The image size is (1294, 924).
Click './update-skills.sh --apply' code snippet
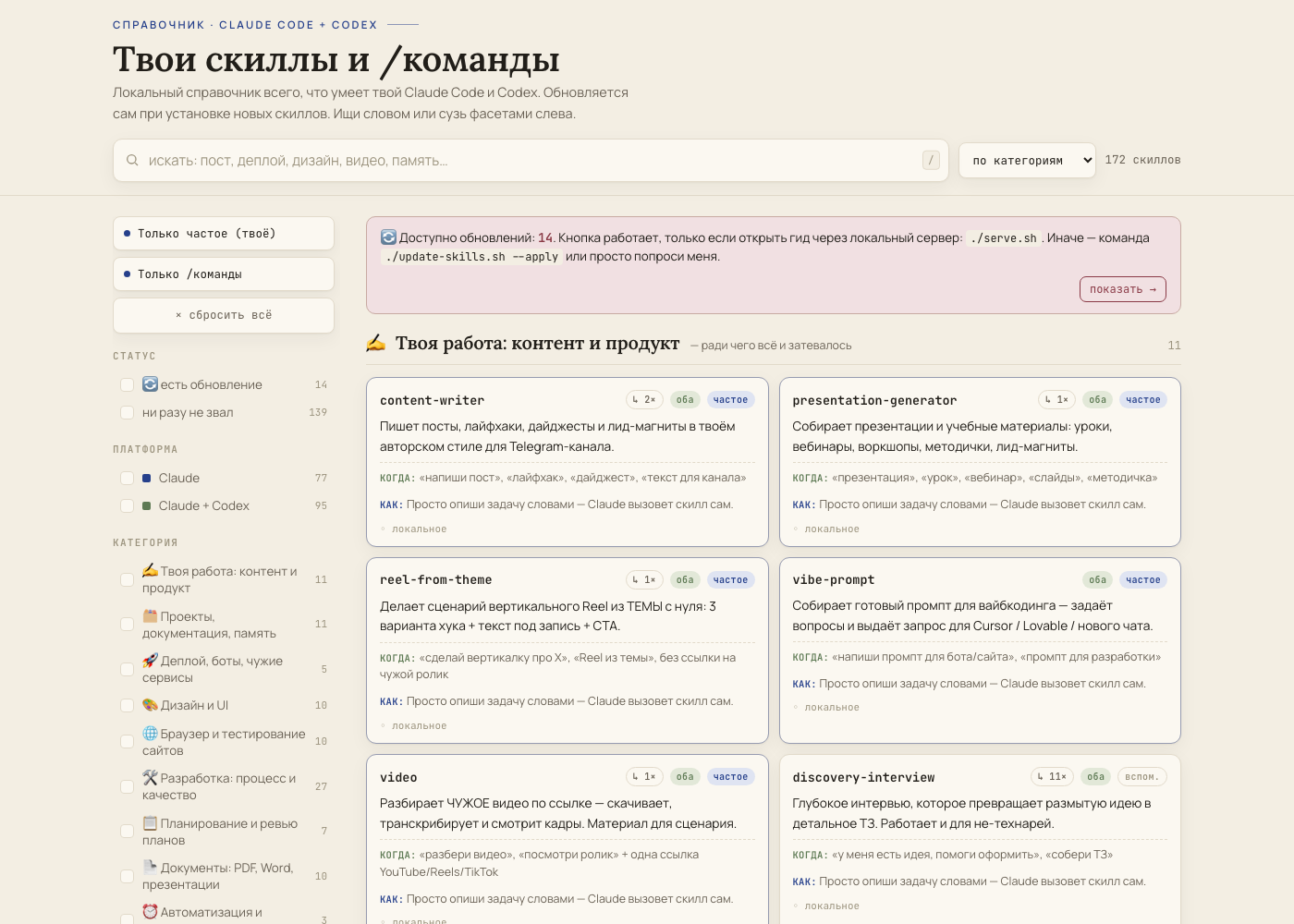click(x=471, y=257)
